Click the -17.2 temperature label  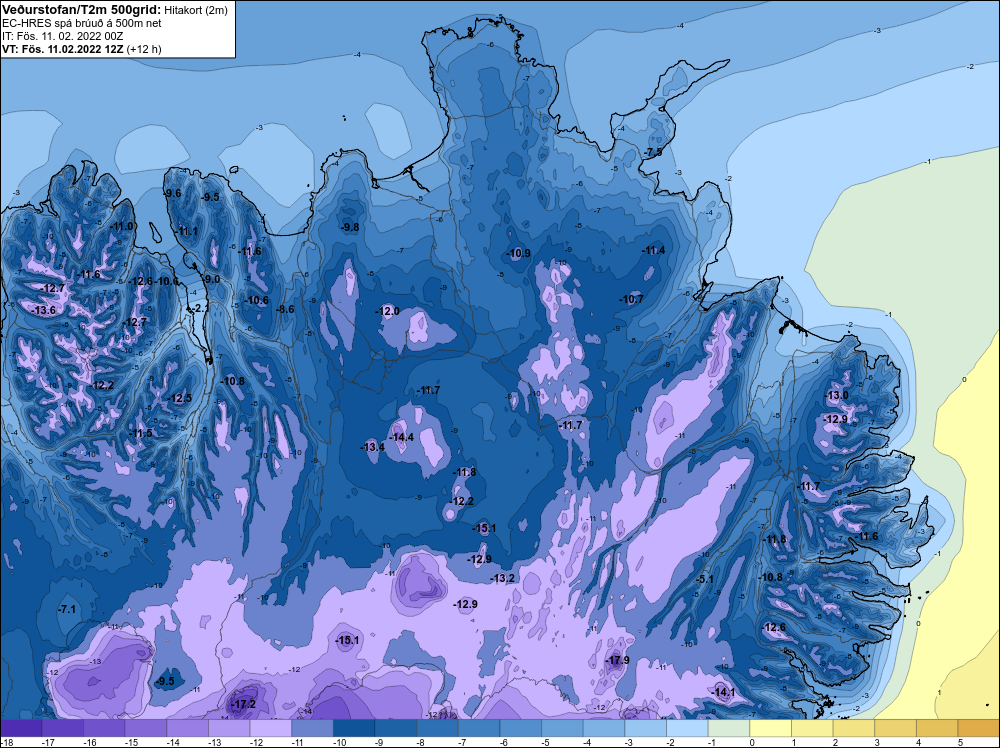tap(244, 705)
